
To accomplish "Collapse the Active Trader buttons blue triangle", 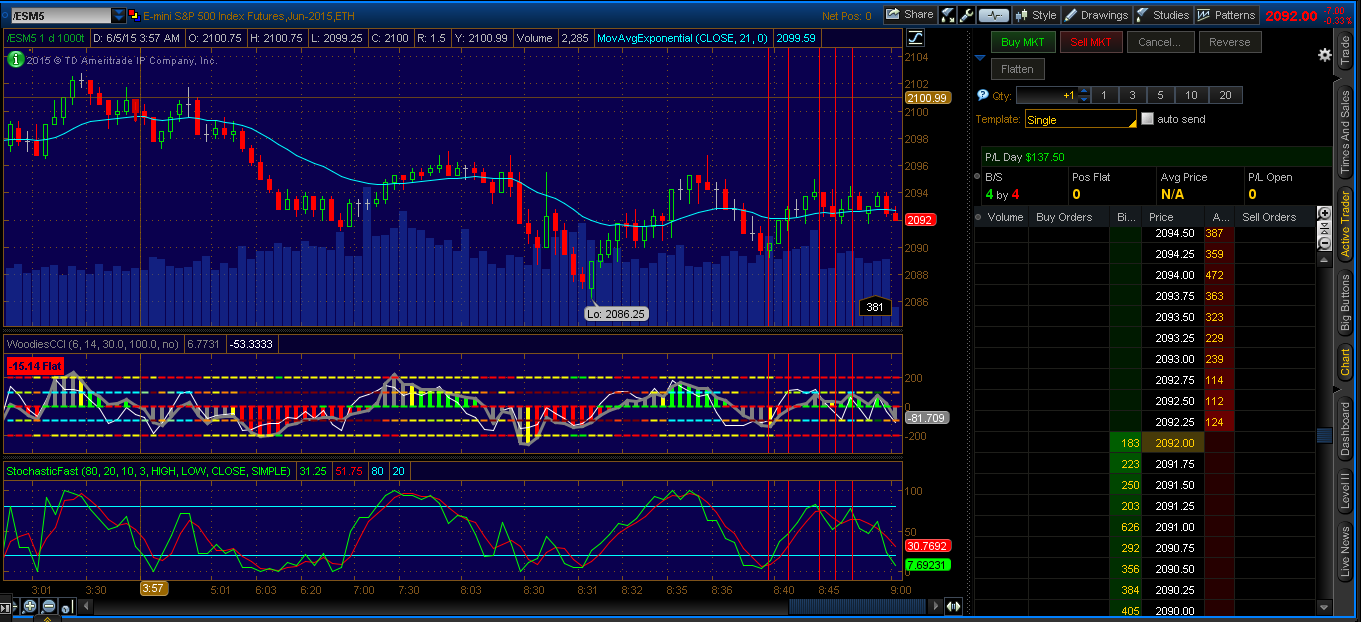I will 981,58.
